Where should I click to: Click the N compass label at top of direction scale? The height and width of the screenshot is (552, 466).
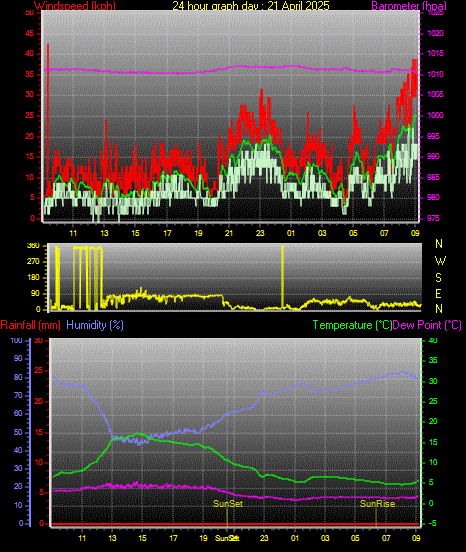(439, 244)
